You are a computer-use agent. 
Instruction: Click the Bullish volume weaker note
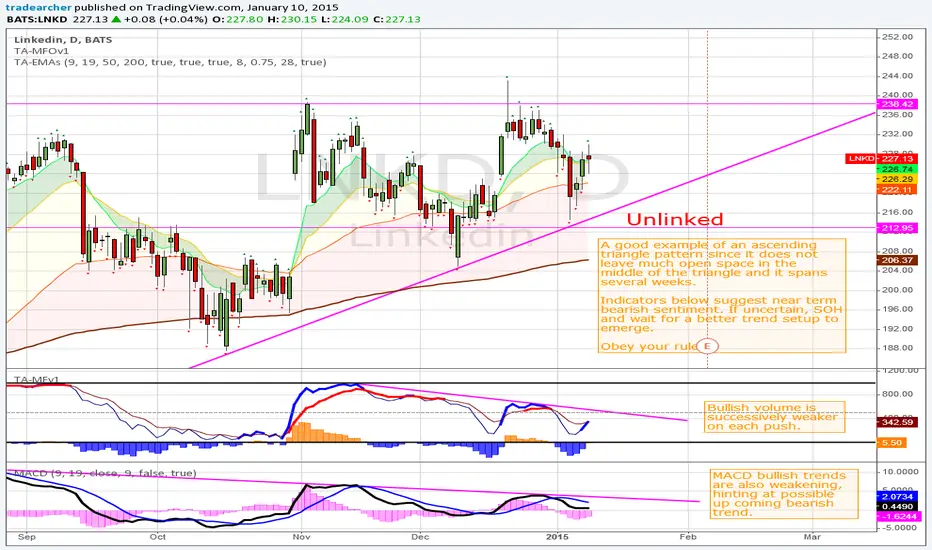(x=774, y=416)
